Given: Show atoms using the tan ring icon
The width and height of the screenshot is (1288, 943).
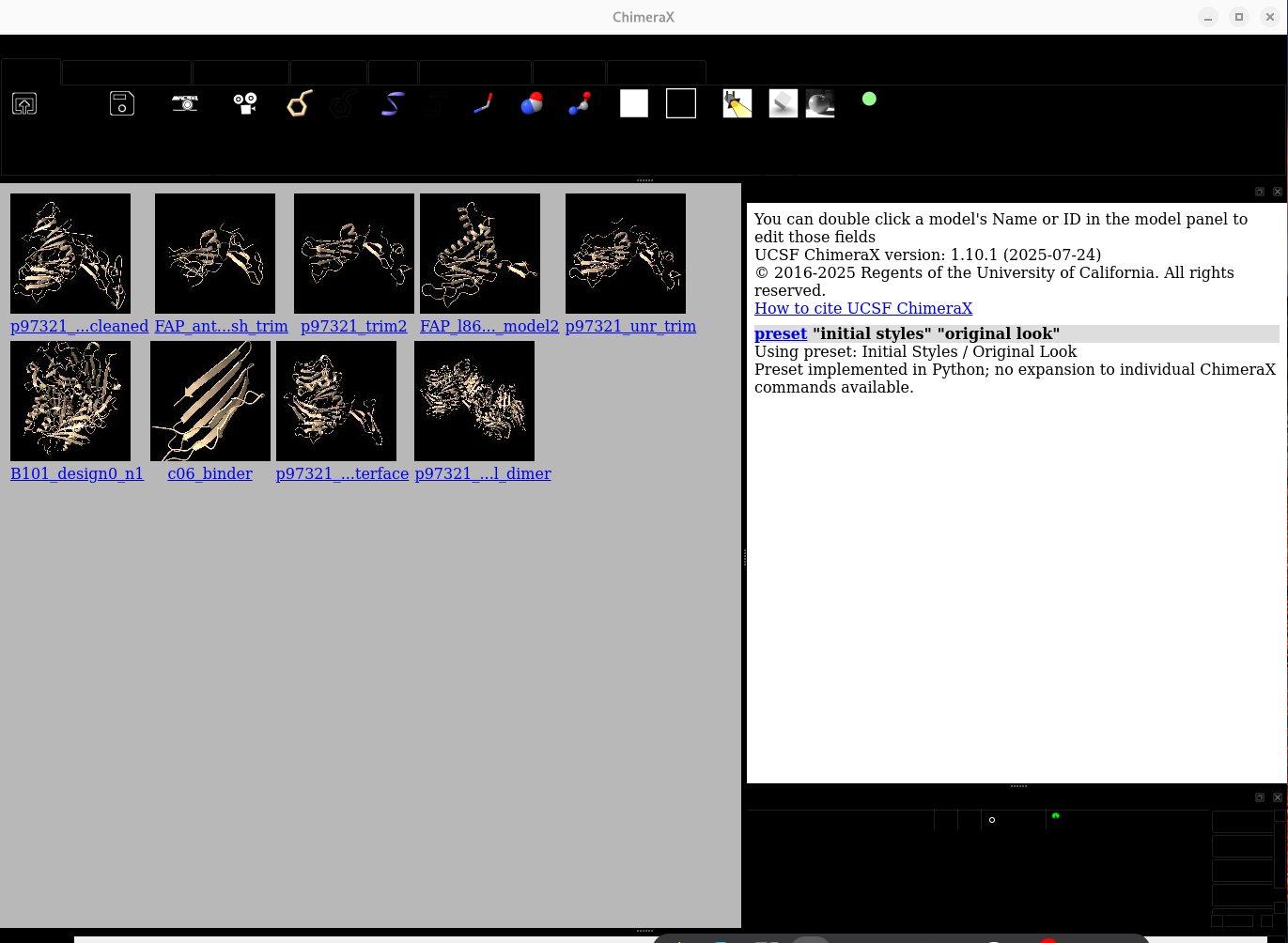Looking at the screenshot, I should click(299, 103).
